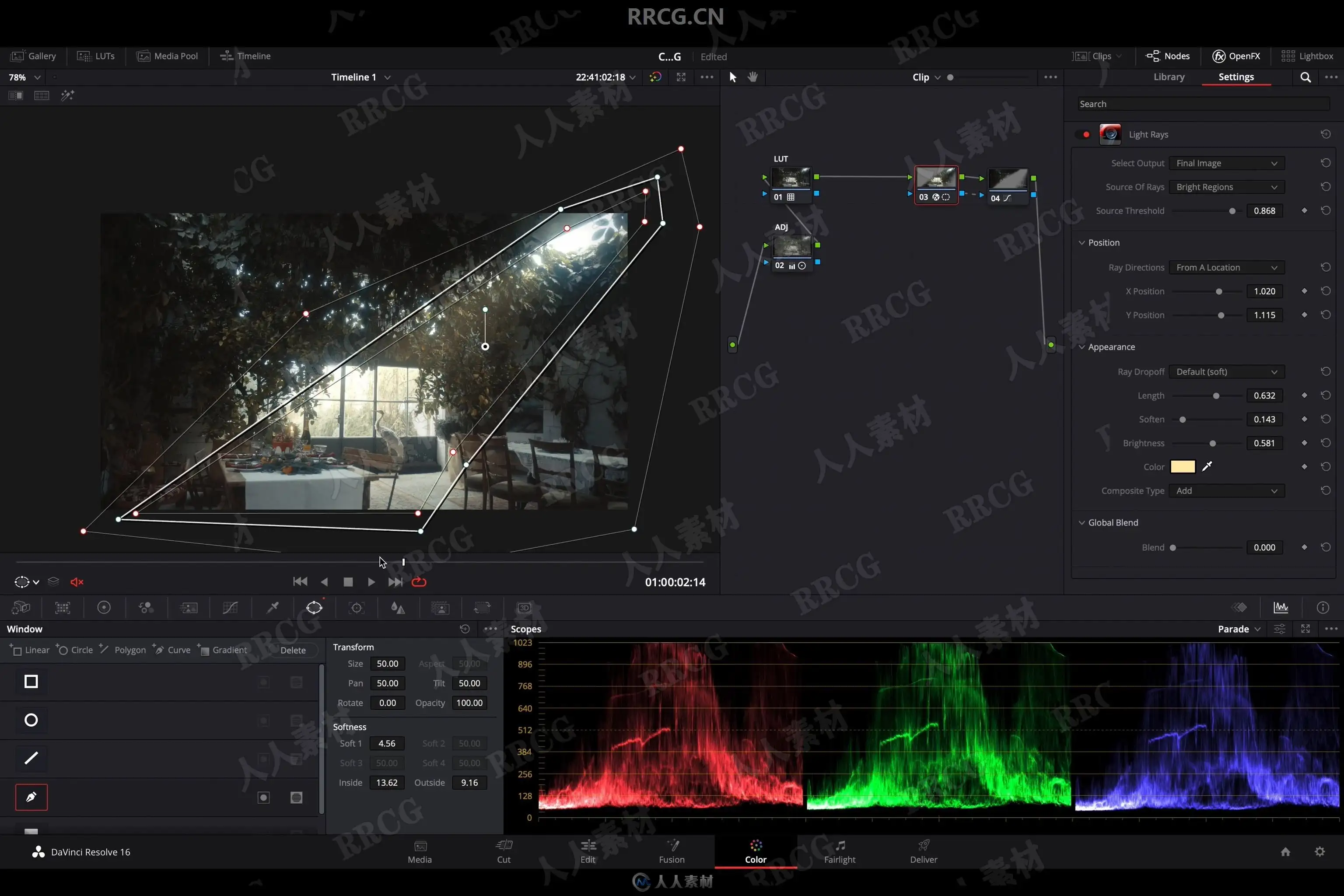Select the hand pan tool

click(752, 77)
